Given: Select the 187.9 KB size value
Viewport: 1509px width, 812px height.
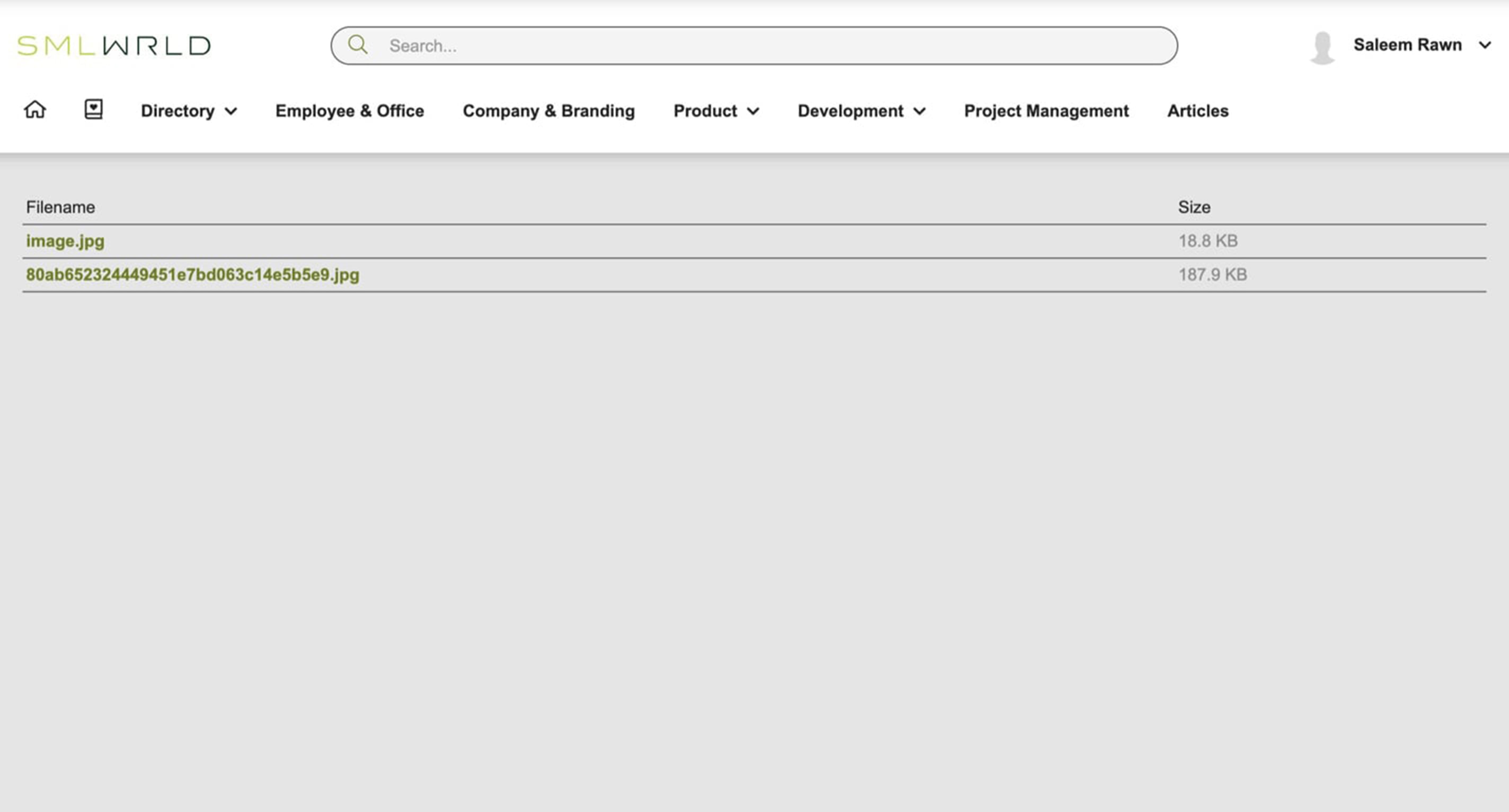Looking at the screenshot, I should 1213,275.
